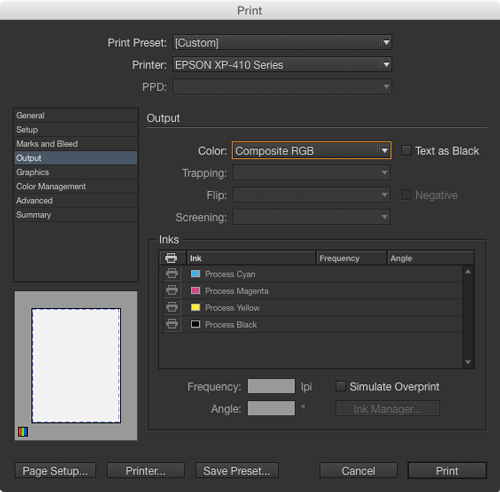500x492 pixels.
Task: Enable Simulate Overprint checkbox
Action: click(340, 386)
